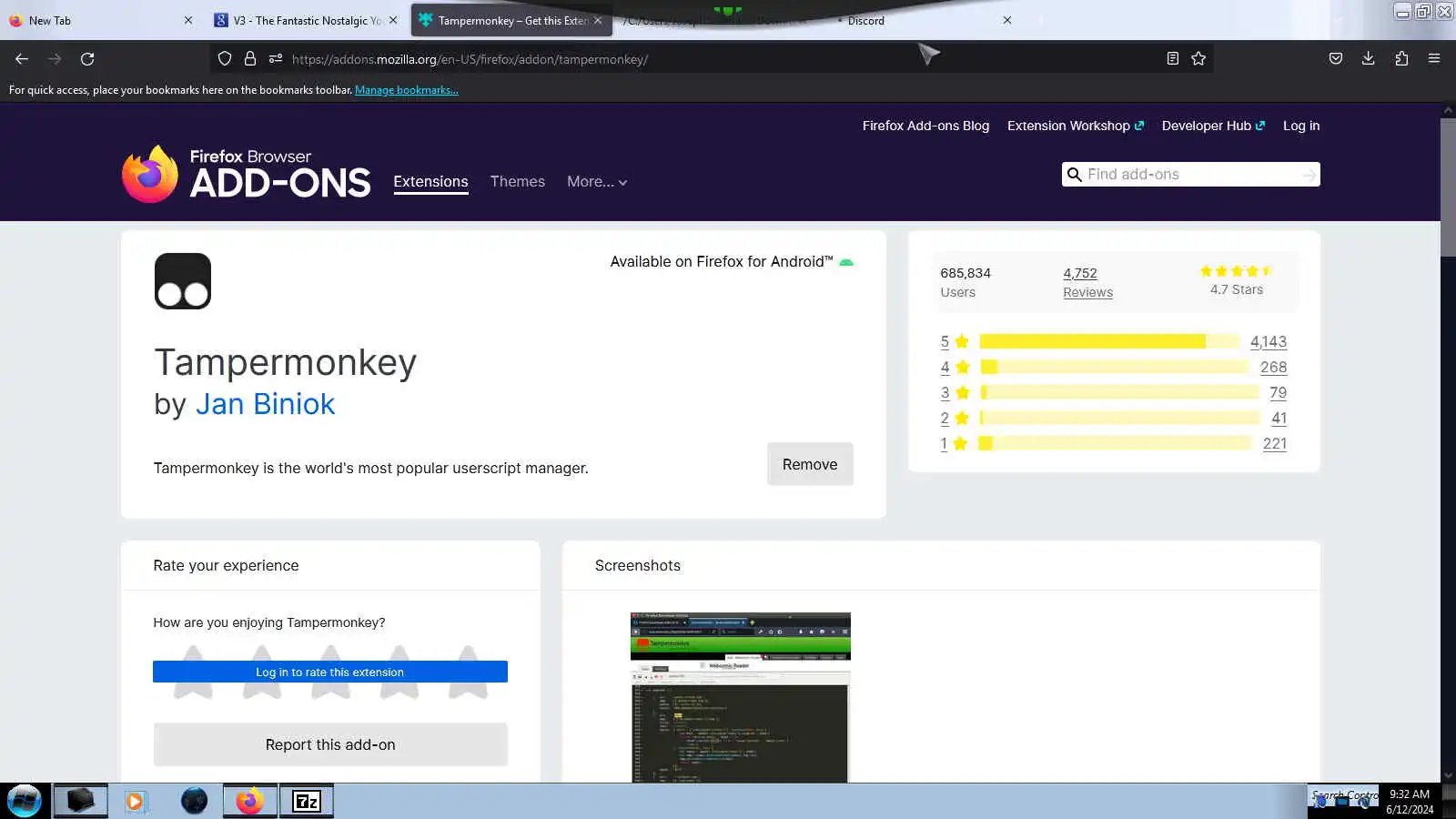Click the Find add-ons search field
Image resolution: width=1456 pixels, height=819 pixels.
click(1190, 175)
